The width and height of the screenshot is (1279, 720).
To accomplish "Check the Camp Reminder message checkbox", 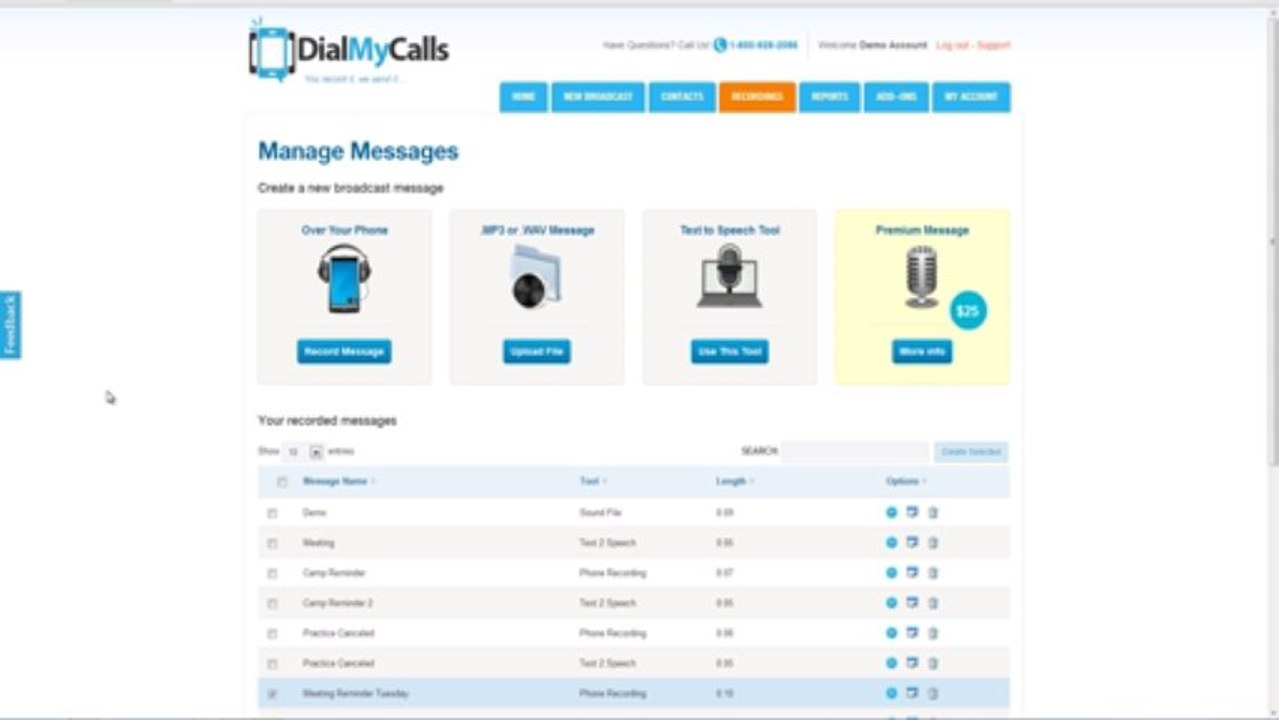I will click(x=272, y=573).
